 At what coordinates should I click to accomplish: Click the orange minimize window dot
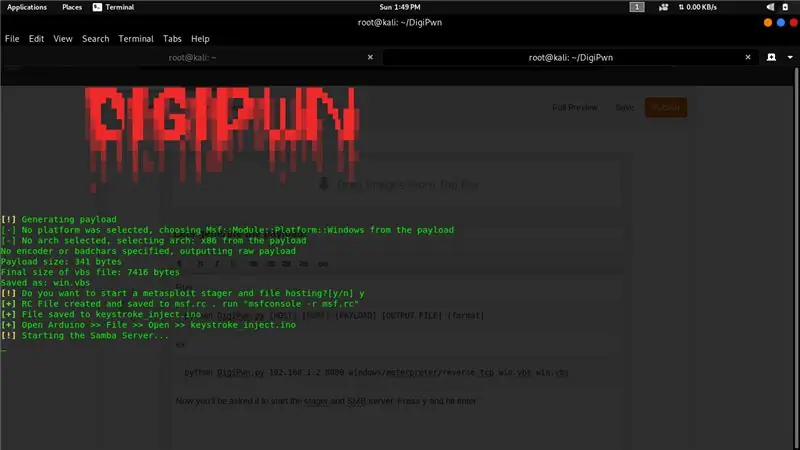click(x=768, y=22)
